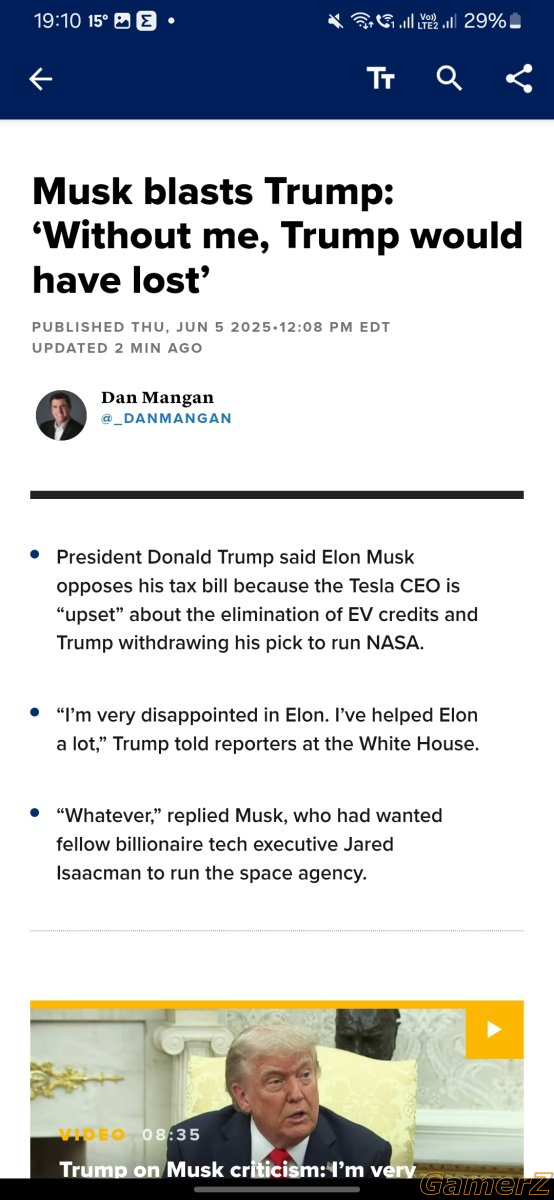Image resolution: width=554 pixels, height=1200 pixels.
Task: Tap the muted sound status icon
Action: click(x=335, y=20)
